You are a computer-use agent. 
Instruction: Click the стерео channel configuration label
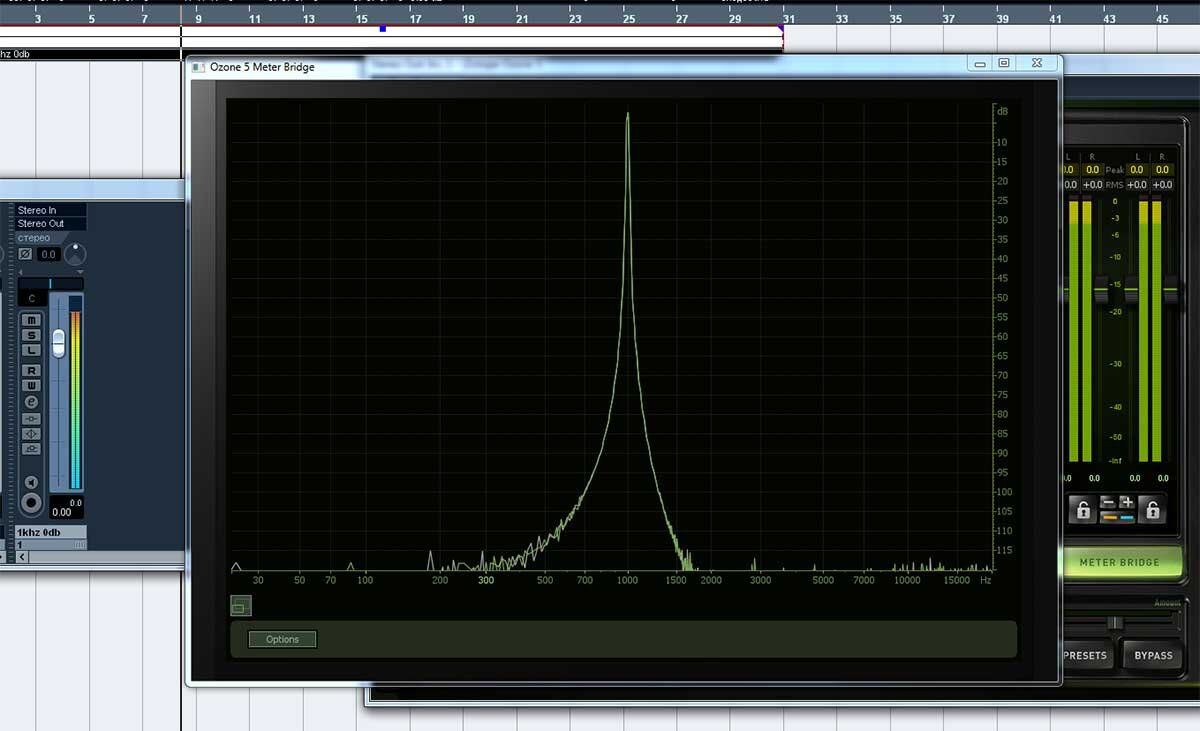coord(34,238)
